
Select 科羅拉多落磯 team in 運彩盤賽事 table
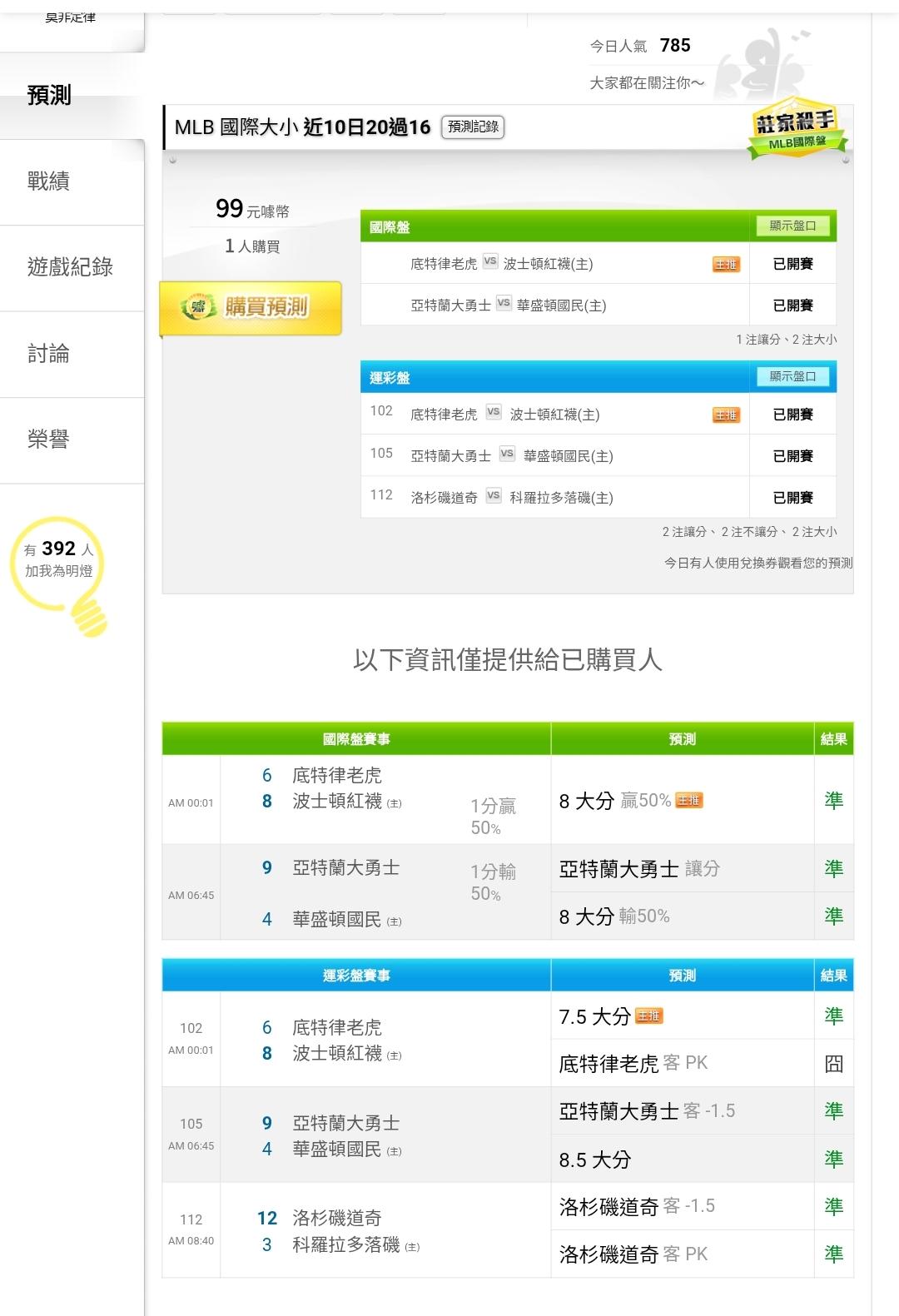click(345, 1245)
